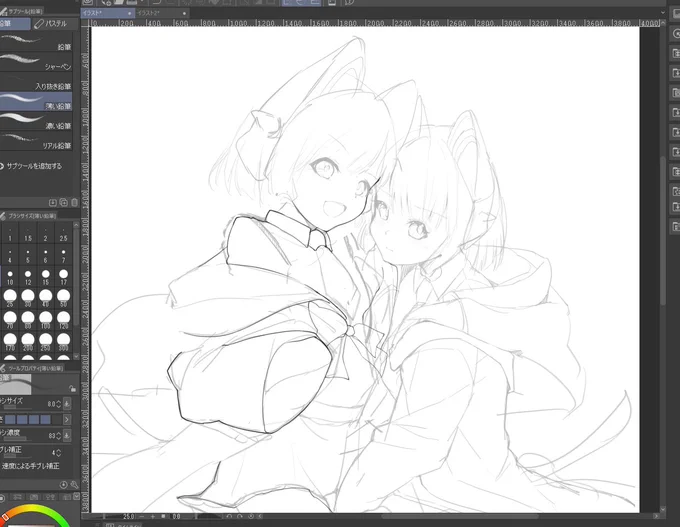Open the color panel menu dropdown arrow
Screen dimensions: 680x527
click(77, 497)
